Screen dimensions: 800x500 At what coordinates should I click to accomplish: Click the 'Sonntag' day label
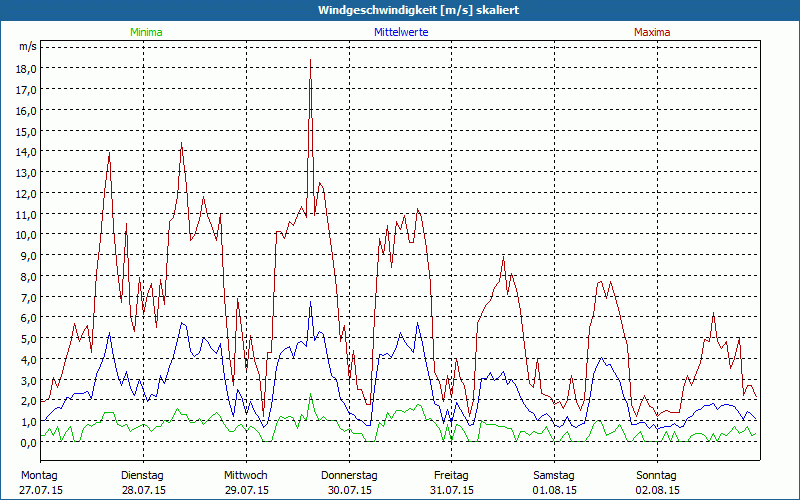coord(656,476)
